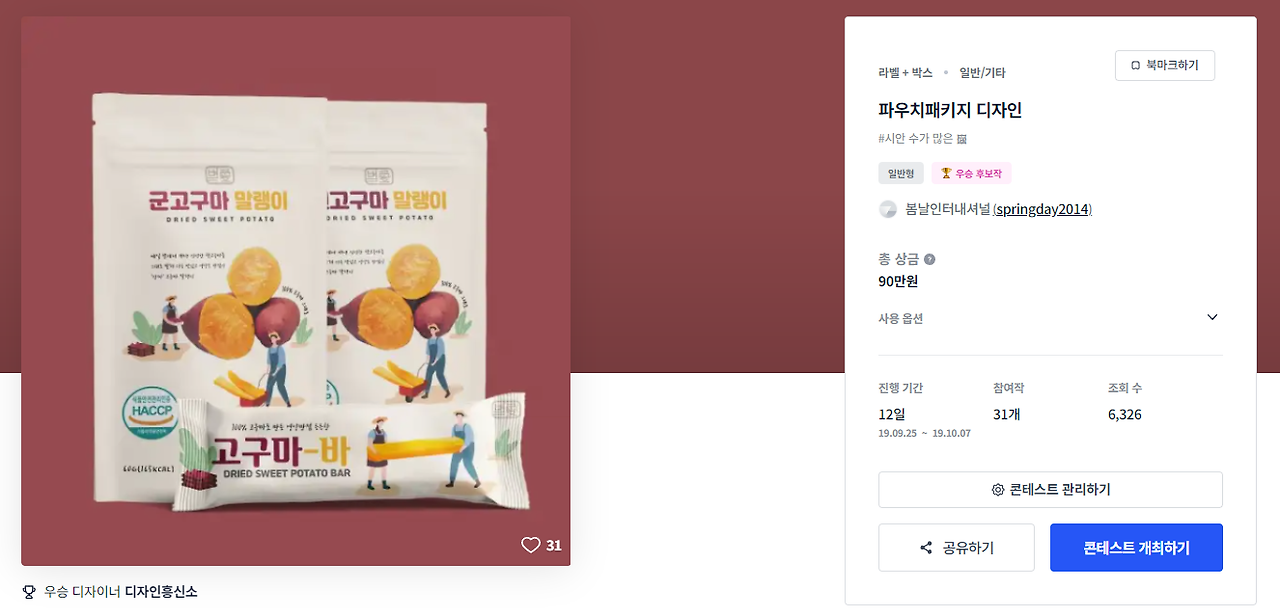The width and height of the screenshot is (1280, 616).
Task: Click the 북마크하기 bookmark button
Action: click(1164, 65)
